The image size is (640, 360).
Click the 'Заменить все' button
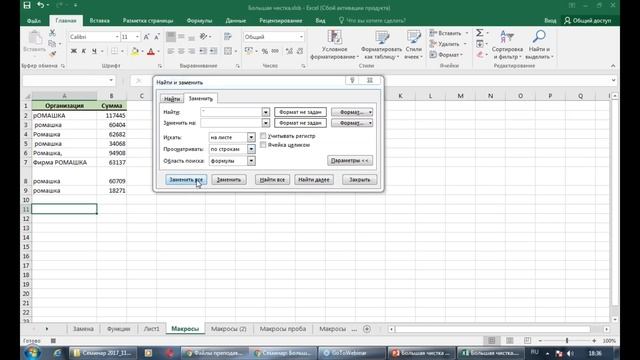click(186, 180)
